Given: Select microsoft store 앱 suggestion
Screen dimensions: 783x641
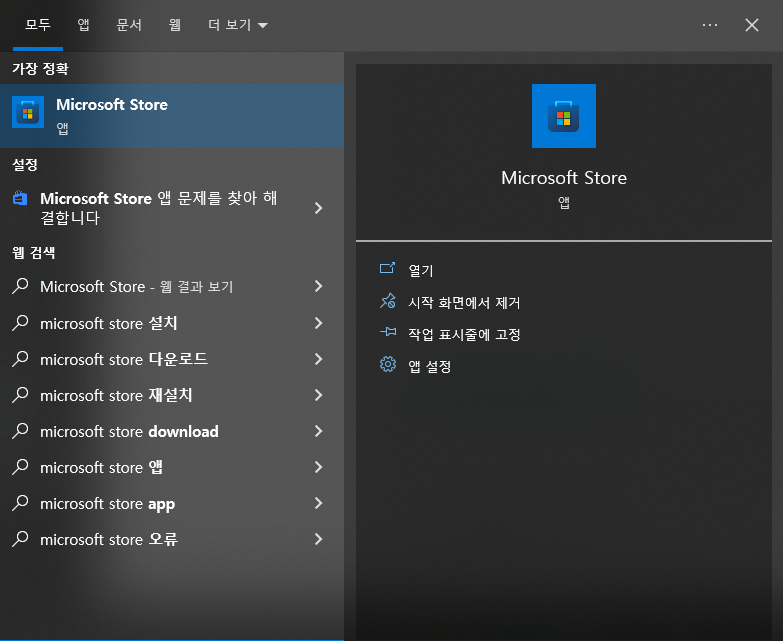Looking at the screenshot, I should [x=172, y=467].
